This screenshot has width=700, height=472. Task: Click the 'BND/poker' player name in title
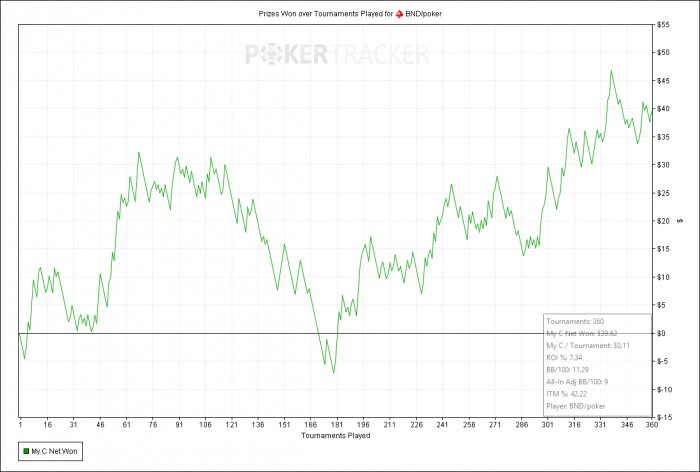coord(423,14)
